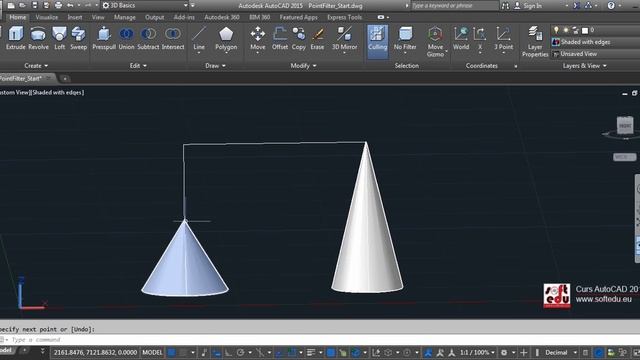Use the Copy modify tool
Screen dimensions: 640x360
(298, 39)
